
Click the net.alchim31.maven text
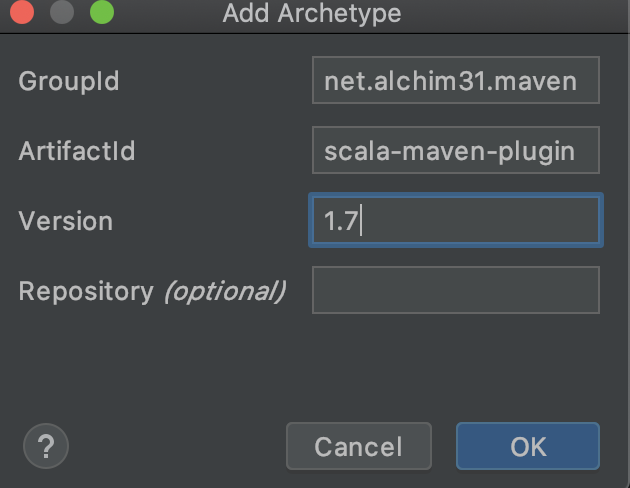(x=450, y=81)
